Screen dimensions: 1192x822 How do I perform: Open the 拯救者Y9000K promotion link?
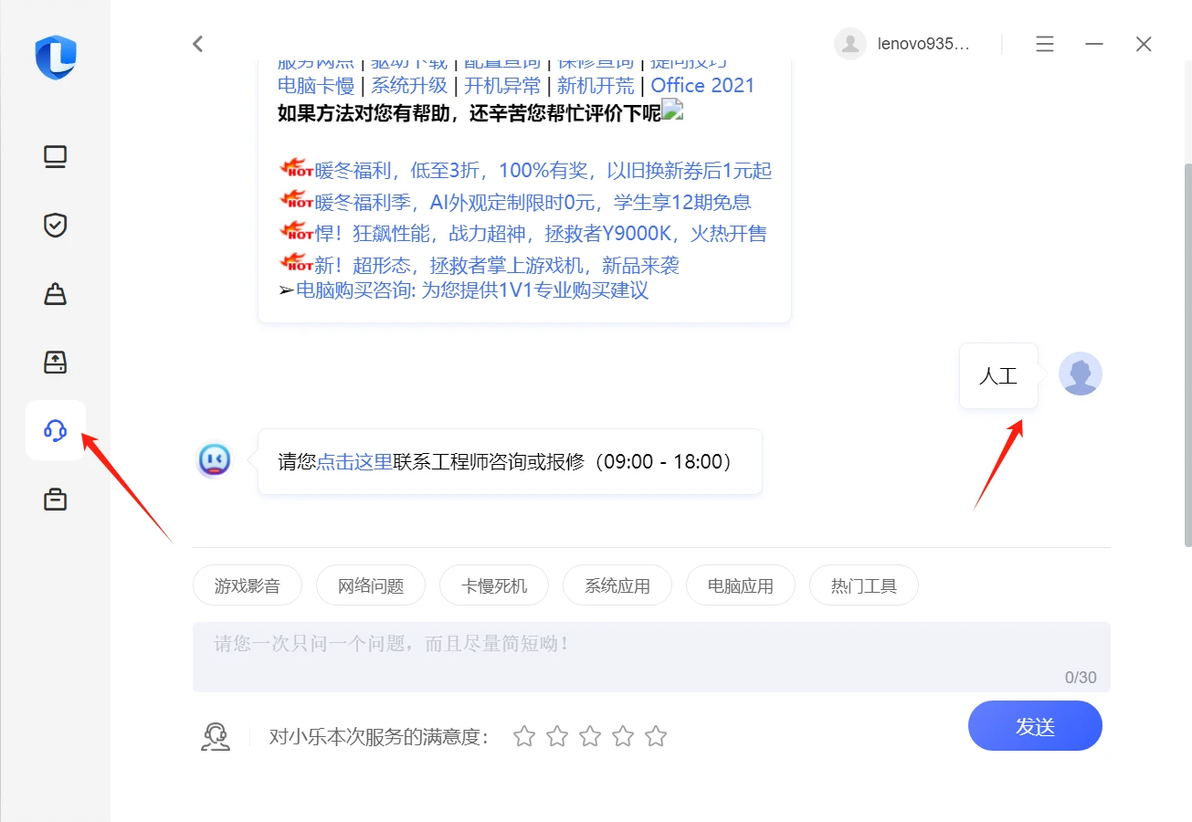point(541,233)
